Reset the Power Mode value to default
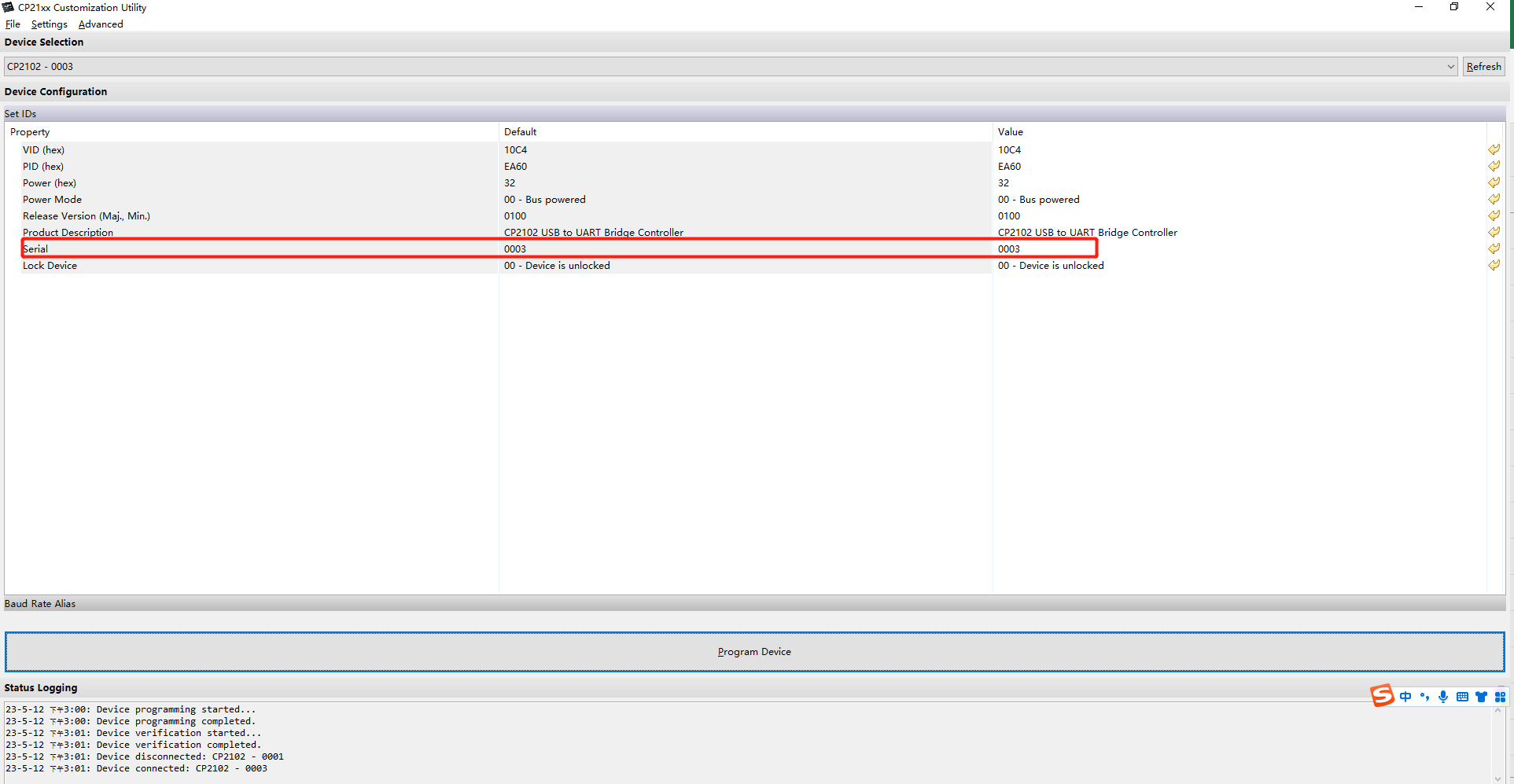This screenshot has width=1514, height=784. [1494, 199]
